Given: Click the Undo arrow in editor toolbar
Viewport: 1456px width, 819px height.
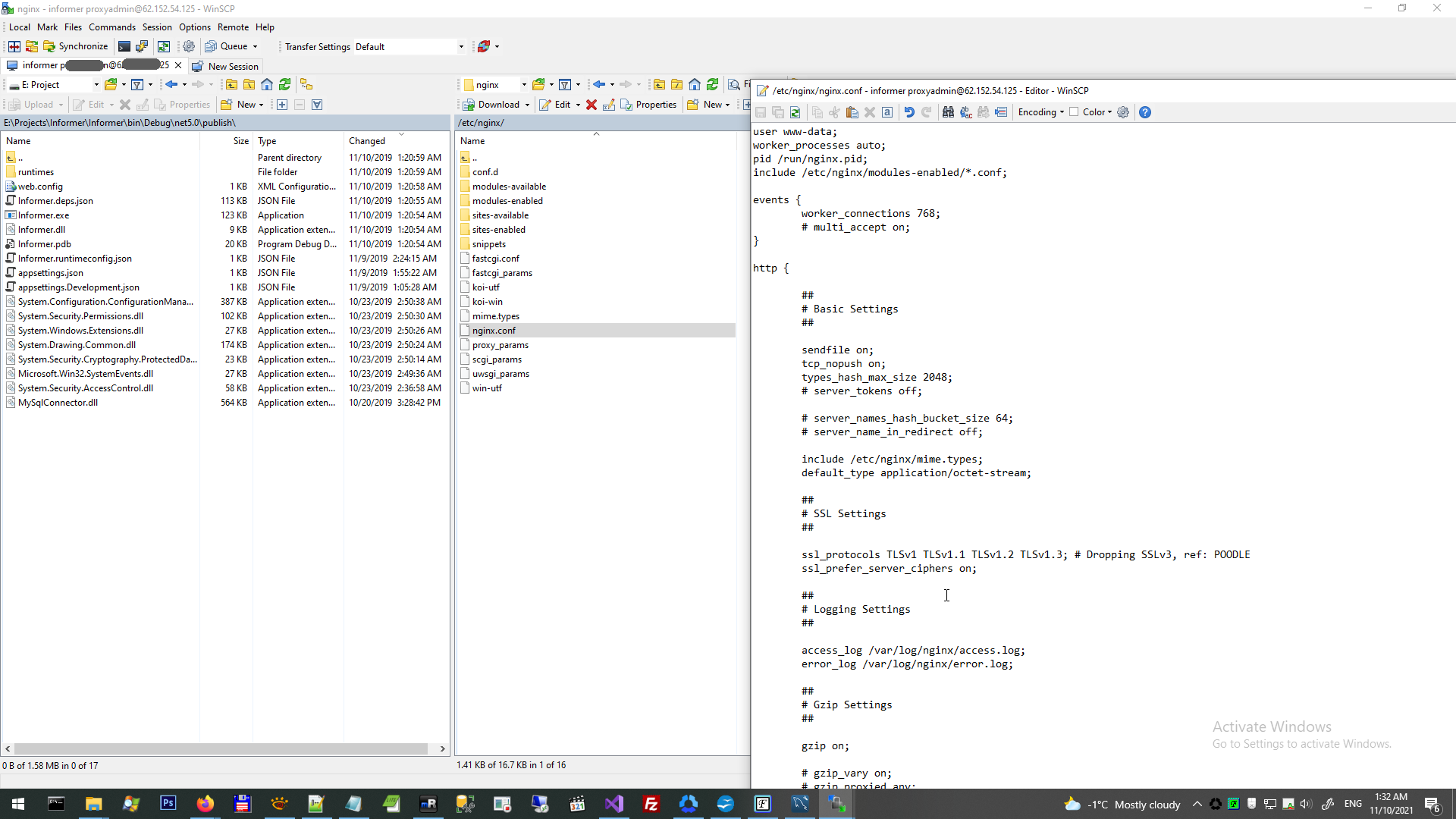Looking at the screenshot, I should coord(908,112).
